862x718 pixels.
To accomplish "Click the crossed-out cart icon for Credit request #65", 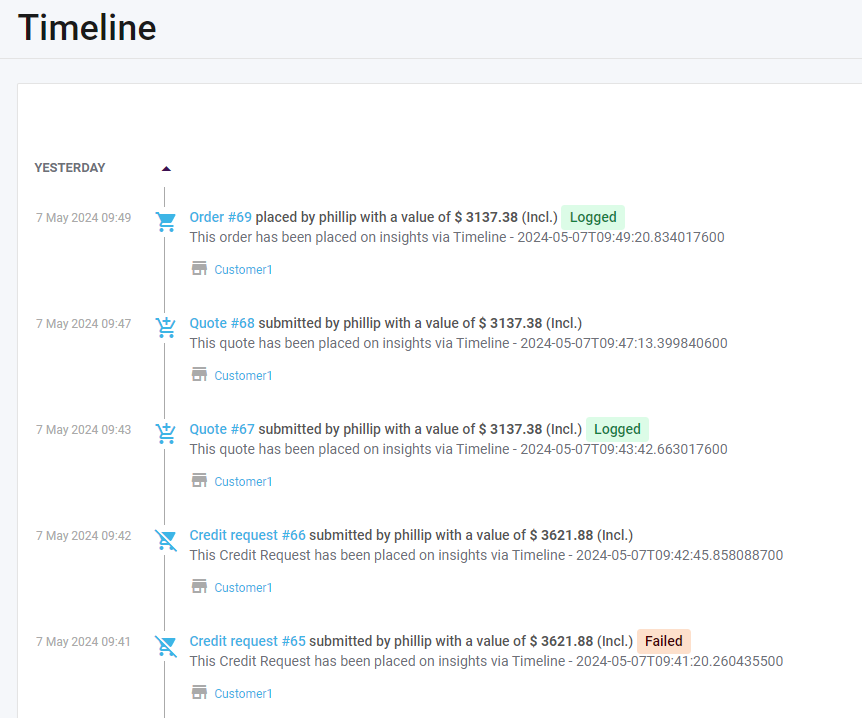I will (165, 646).
